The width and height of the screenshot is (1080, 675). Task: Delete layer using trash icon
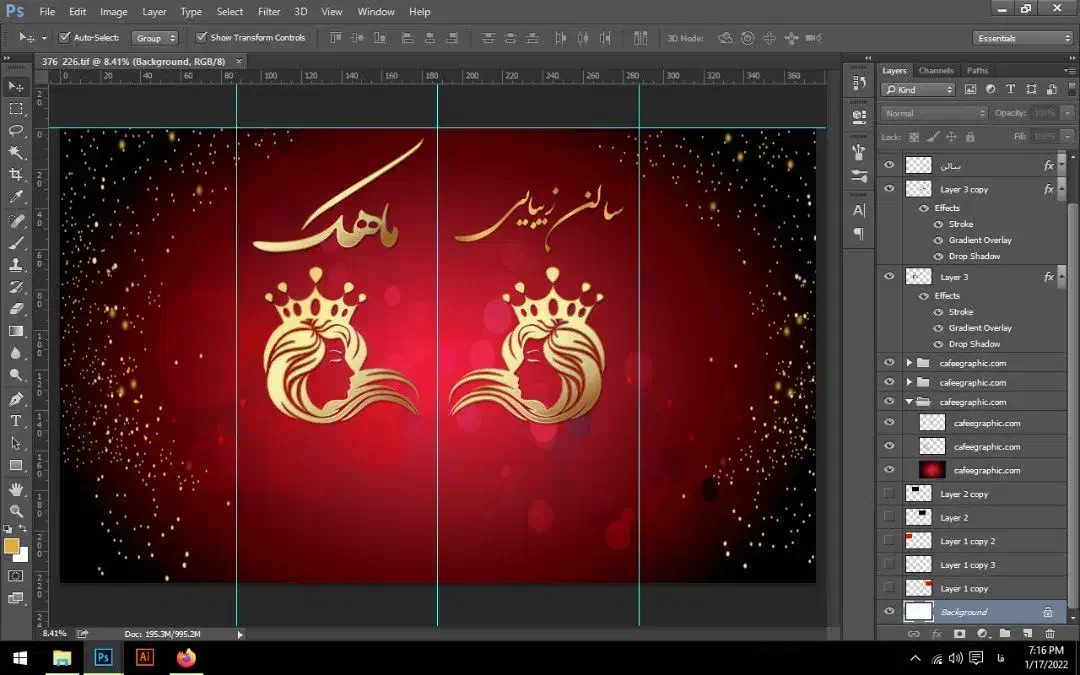(x=1049, y=633)
